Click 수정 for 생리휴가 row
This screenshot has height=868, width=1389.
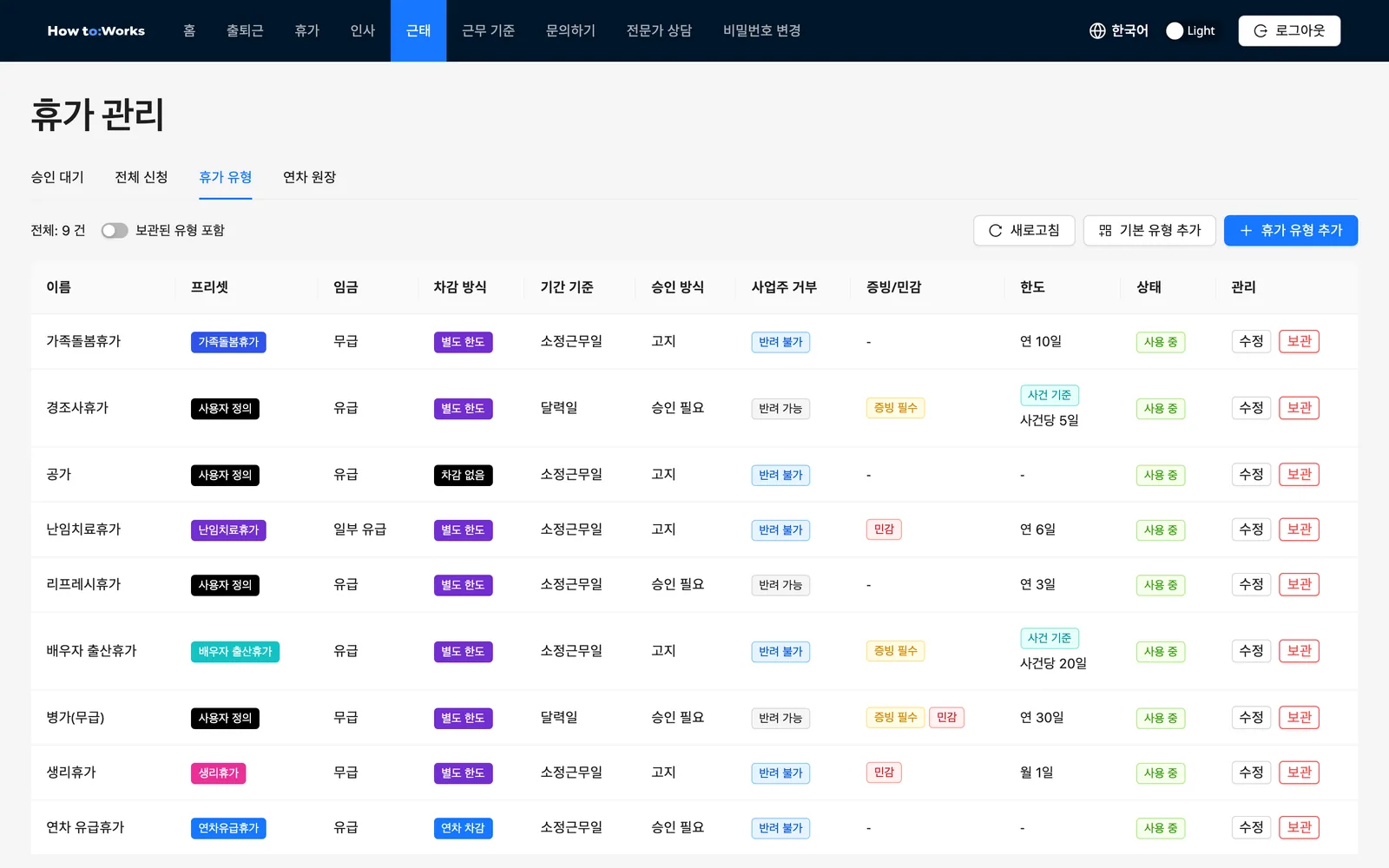1251,773
